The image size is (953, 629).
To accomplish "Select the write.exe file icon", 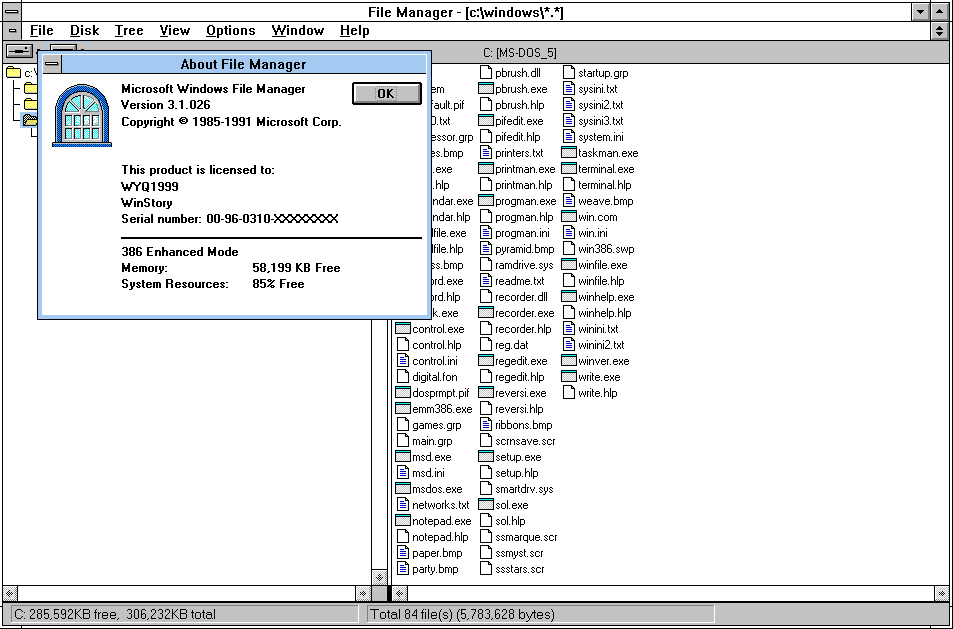I will (x=569, y=377).
